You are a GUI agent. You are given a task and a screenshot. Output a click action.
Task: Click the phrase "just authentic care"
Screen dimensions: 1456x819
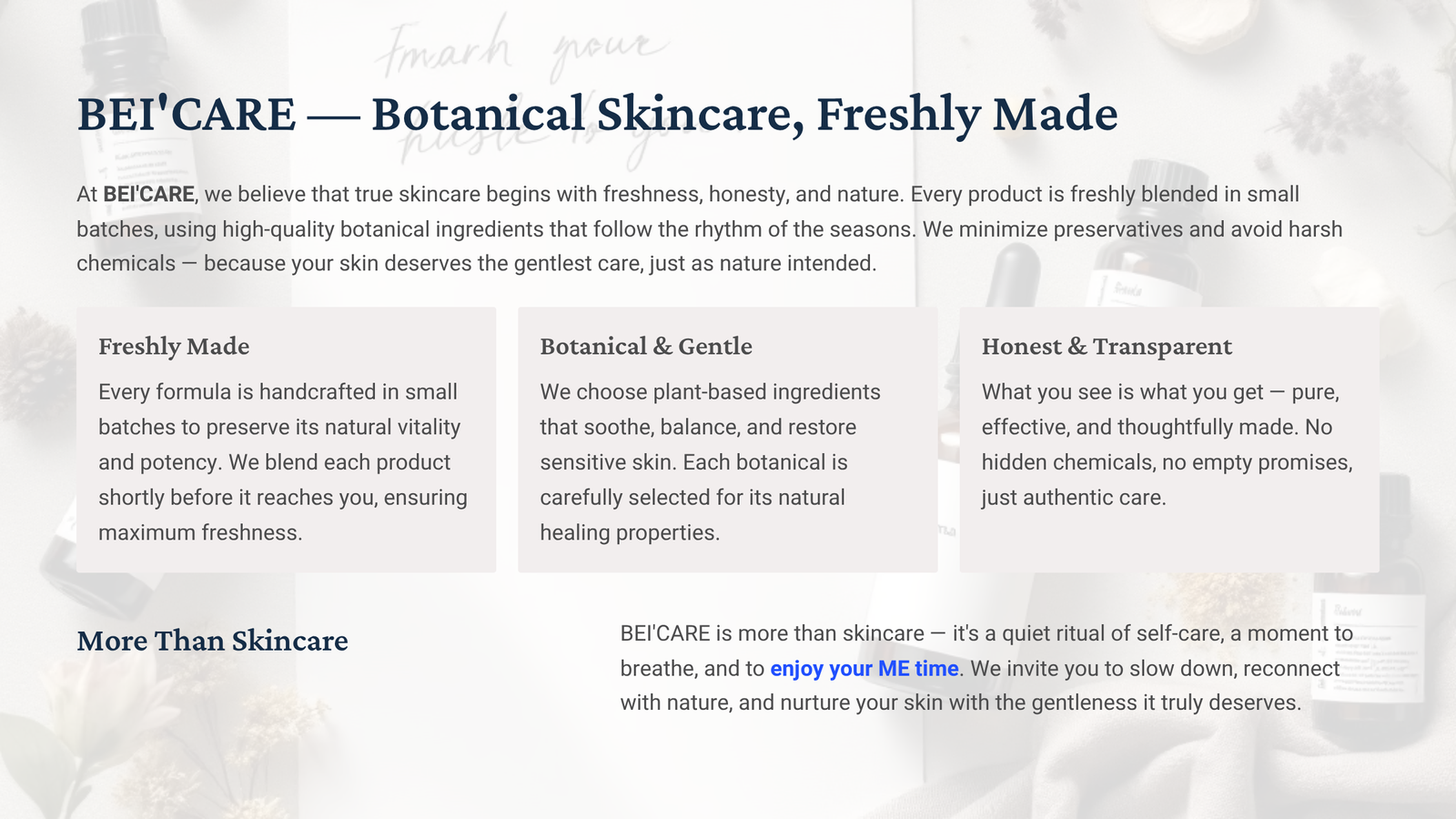(x=1073, y=498)
